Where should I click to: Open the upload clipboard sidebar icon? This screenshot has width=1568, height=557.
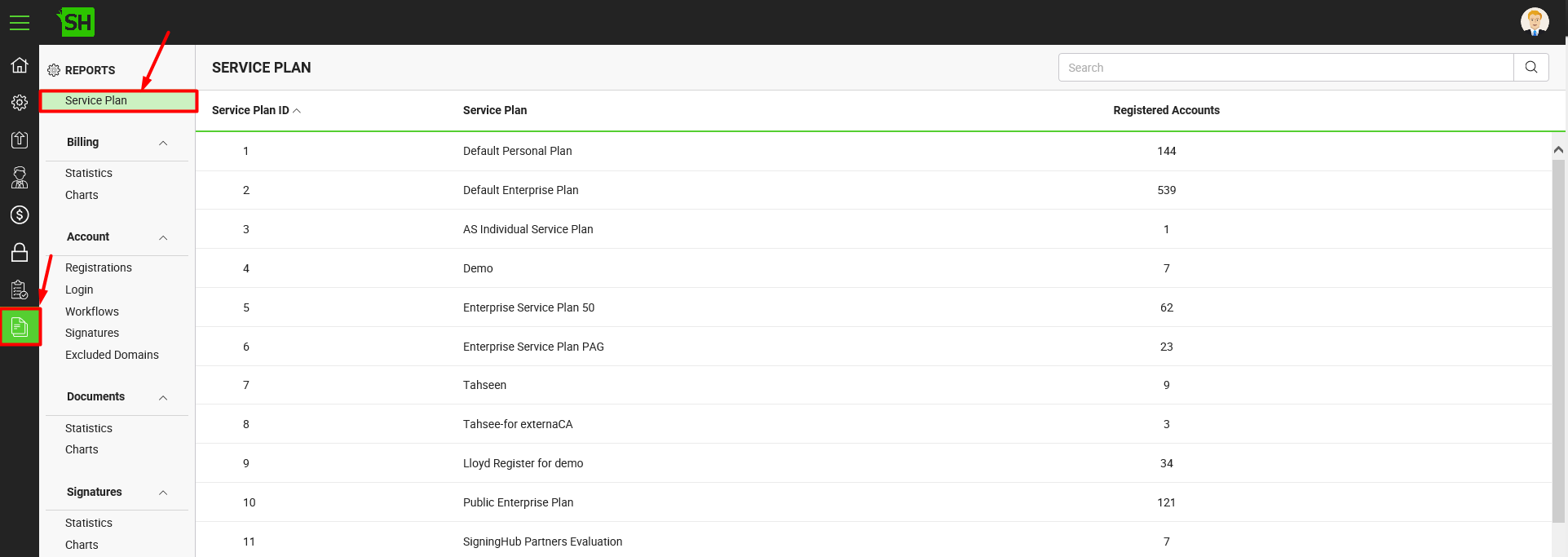tap(20, 139)
